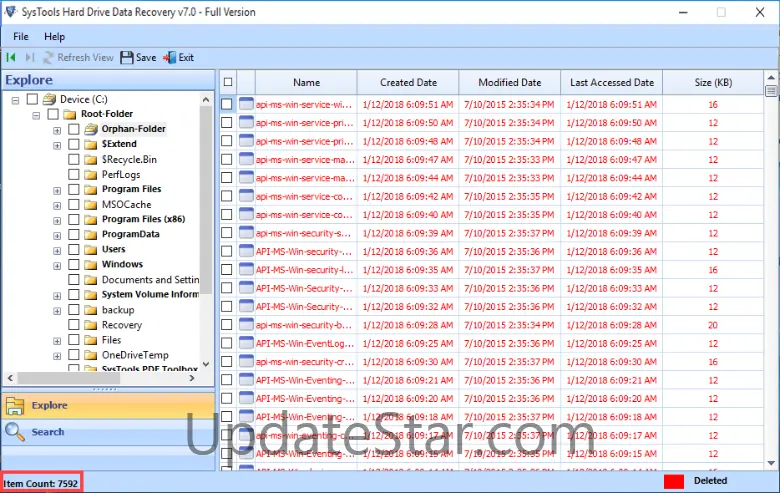780x493 pixels.
Task: Click the file list scroll-down arrow
Action: point(771,463)
